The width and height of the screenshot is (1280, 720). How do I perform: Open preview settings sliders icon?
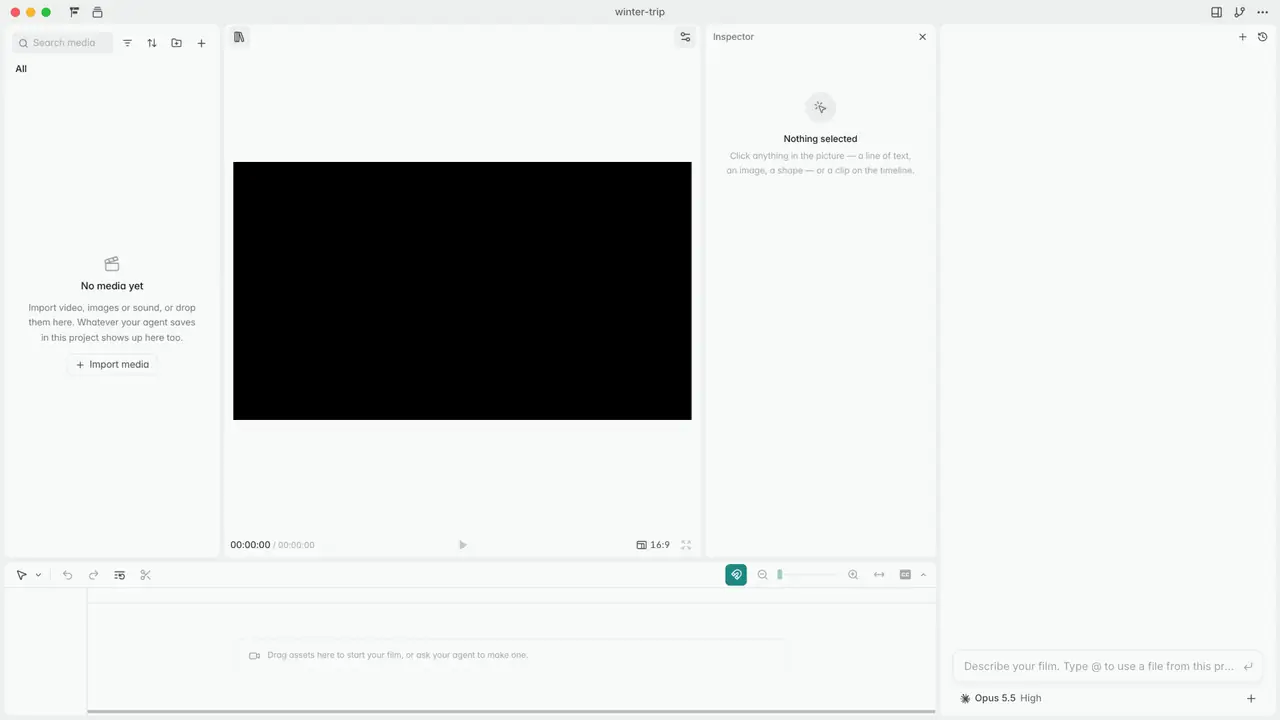pyautogui.click(x=685, y=37)
